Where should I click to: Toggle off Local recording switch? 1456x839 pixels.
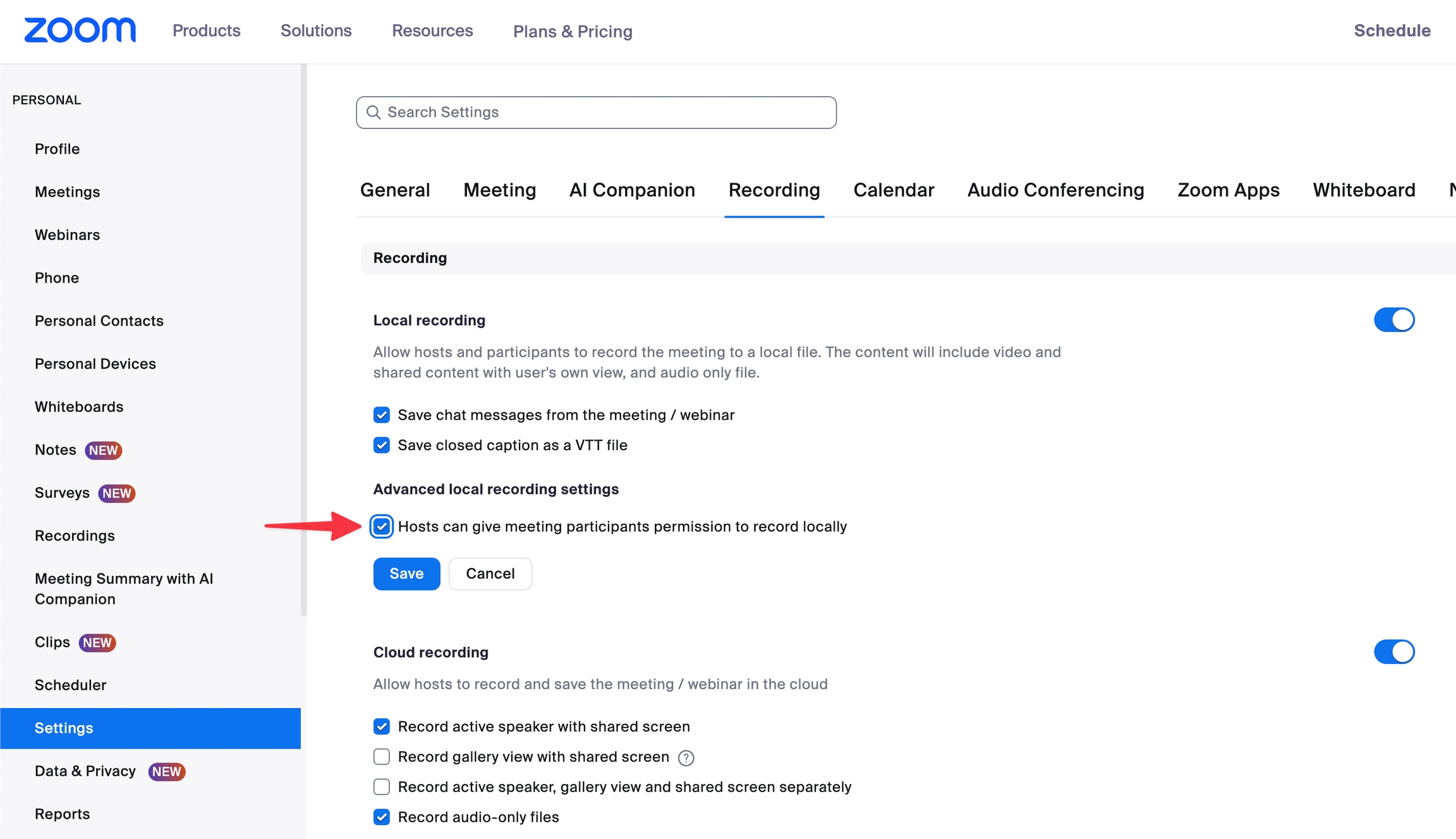[x=1393, y=320]
